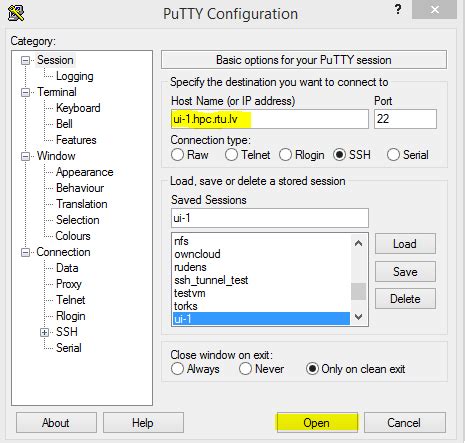Screen dimensions: 465x443
Task: Select the Translation category
Action: point(82,204)
